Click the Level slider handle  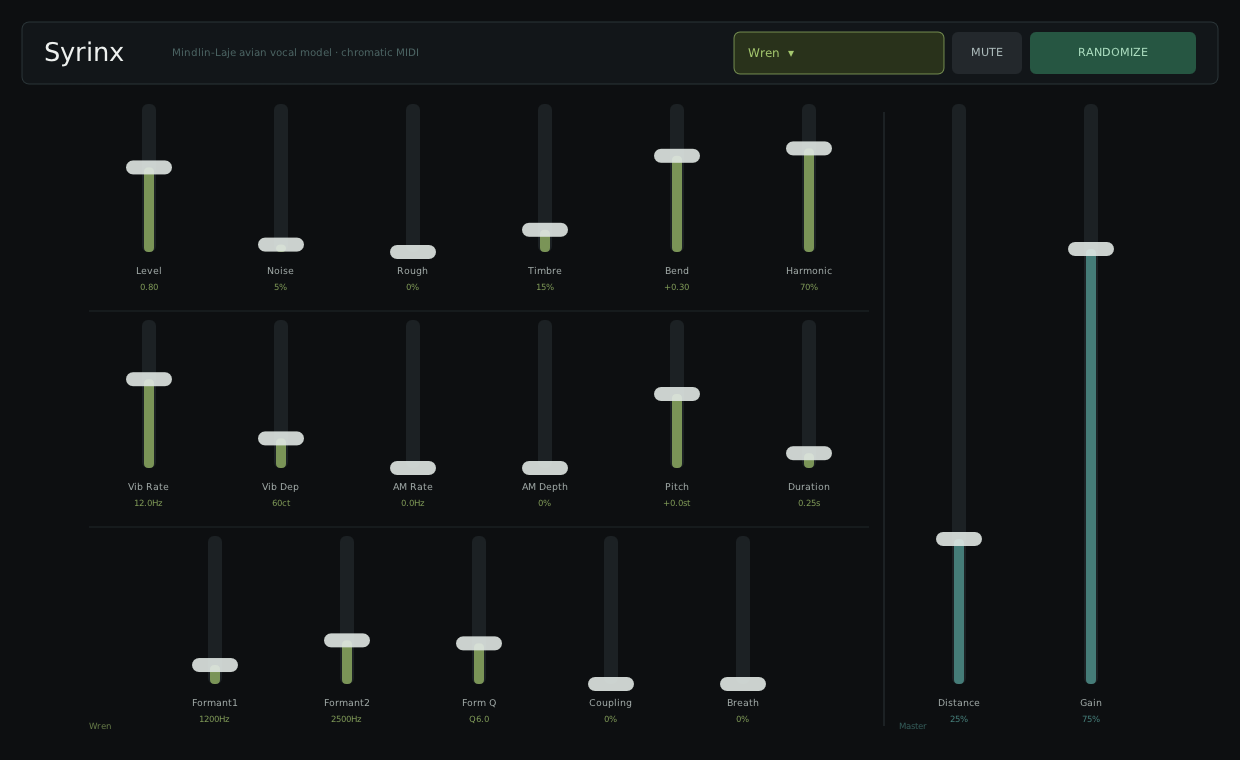coord(149,167)
